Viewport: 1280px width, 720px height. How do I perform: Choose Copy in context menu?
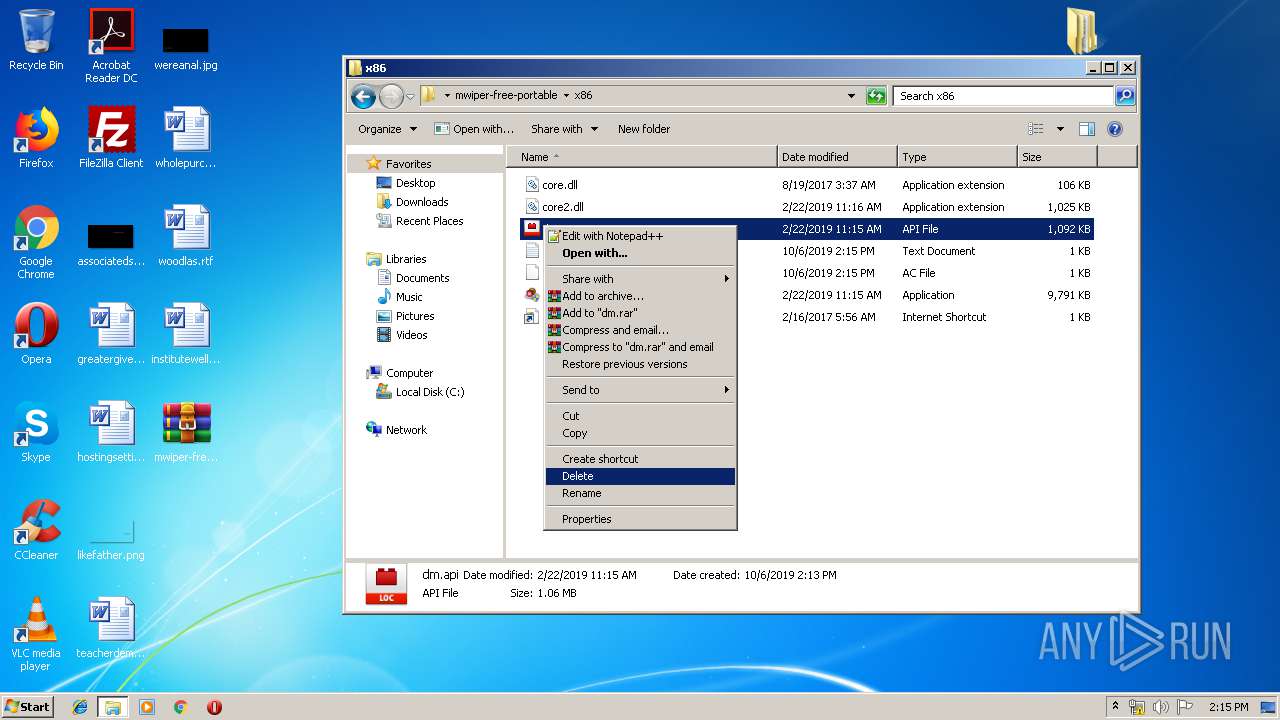(x=640, y=433)
